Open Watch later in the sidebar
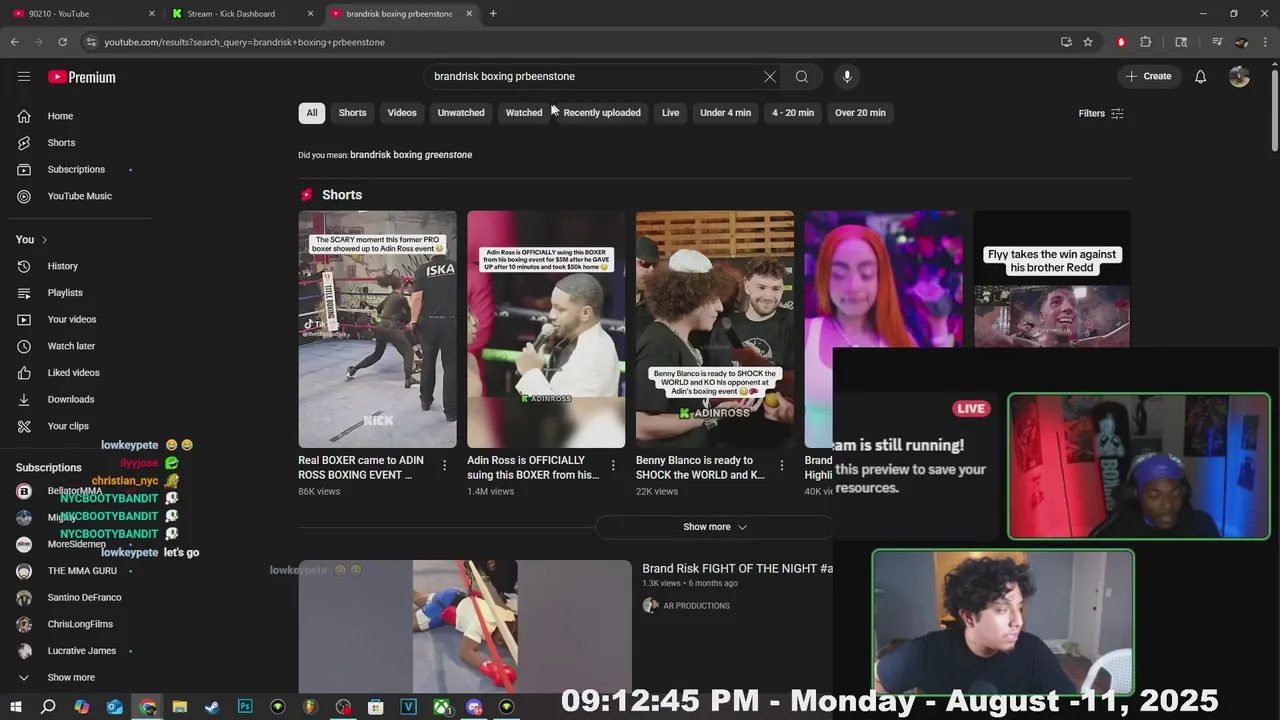 pos(71,346)
